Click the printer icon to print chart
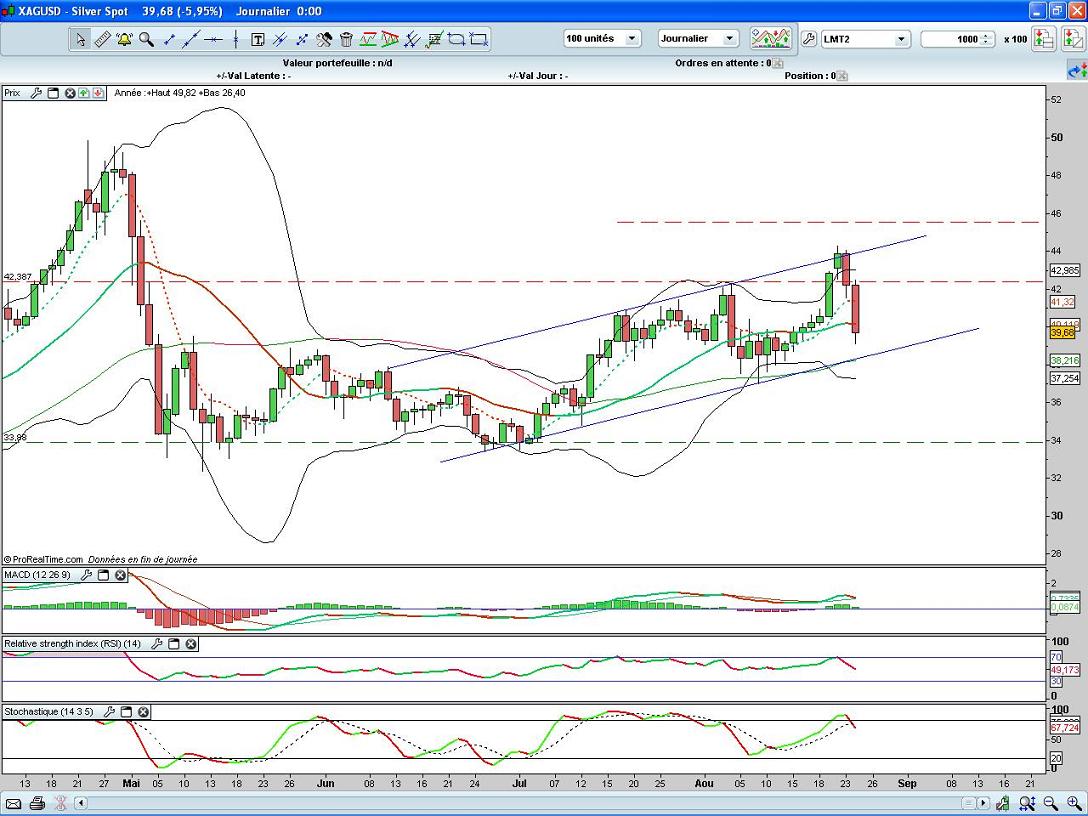Image resolution: width=1088 pixels, height=816 pixels. (37, 803)
